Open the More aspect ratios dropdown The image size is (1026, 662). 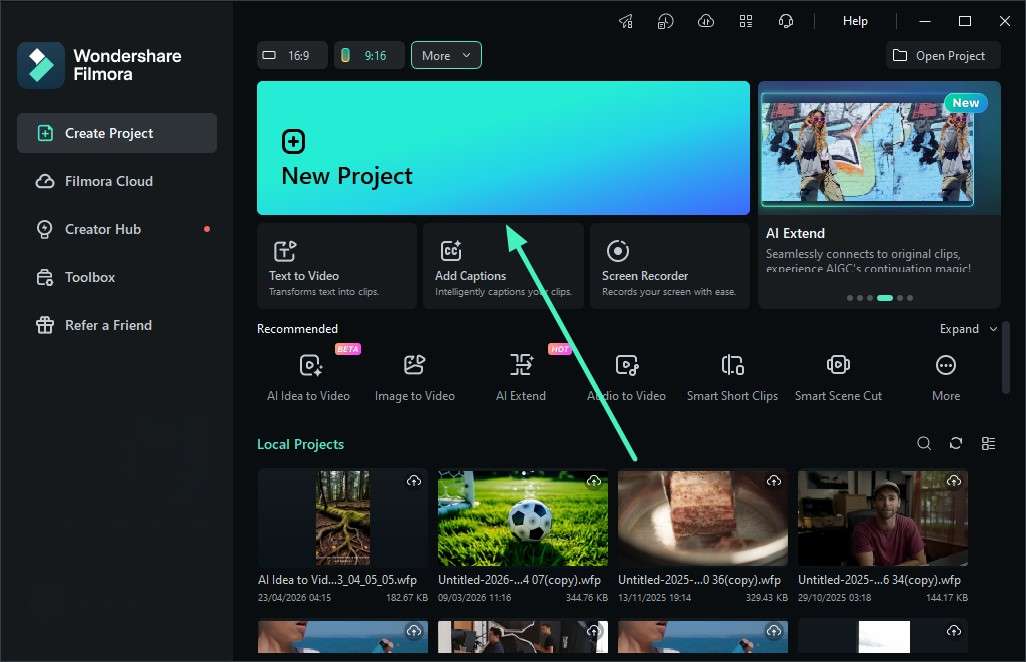click(446, 56)
